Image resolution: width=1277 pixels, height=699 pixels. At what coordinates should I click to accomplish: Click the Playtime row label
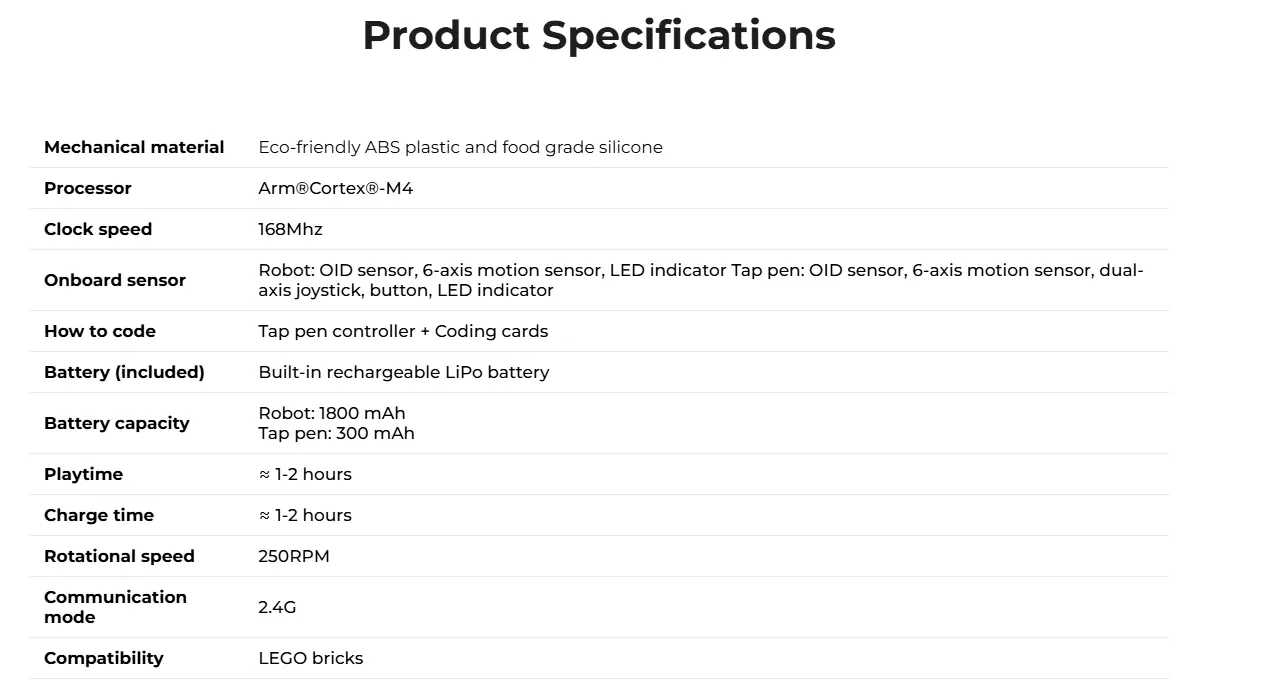tap(83, 474)
